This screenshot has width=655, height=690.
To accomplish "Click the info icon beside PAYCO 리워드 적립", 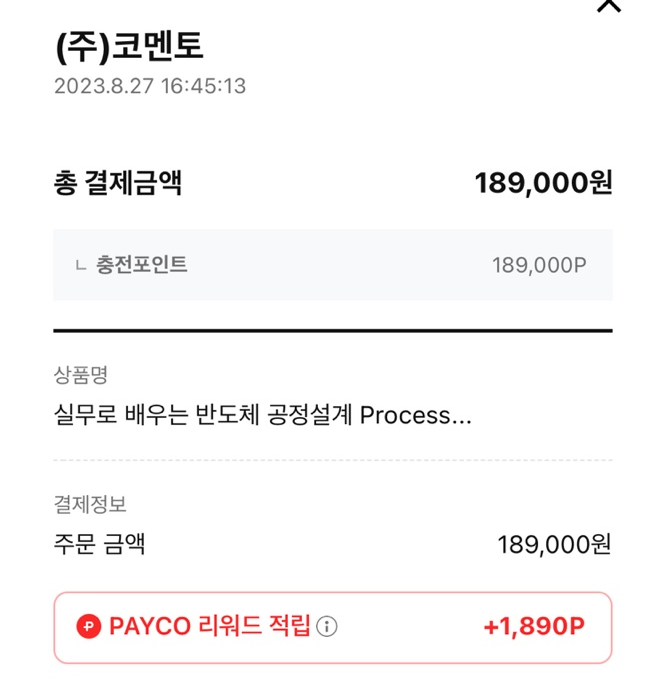I will point(327,627).
